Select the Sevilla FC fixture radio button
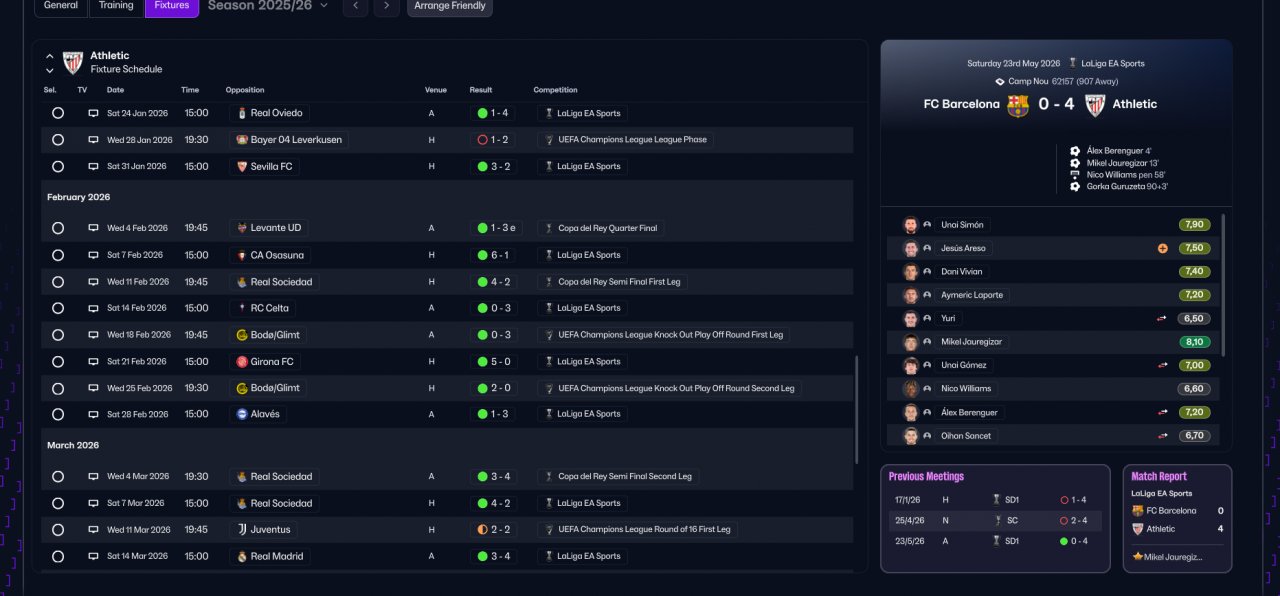 click(58, 167)
